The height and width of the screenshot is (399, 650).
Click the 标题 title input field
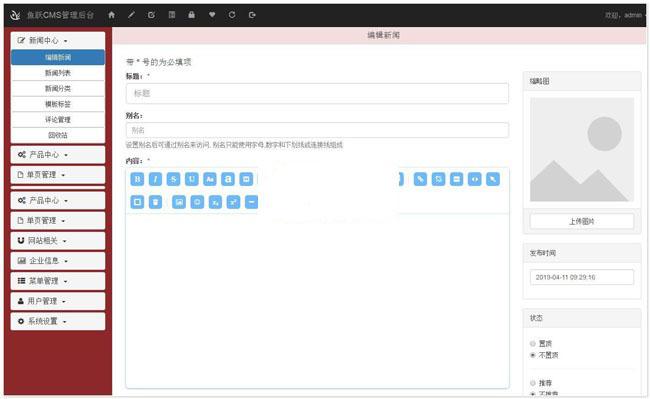coord(317,93)
